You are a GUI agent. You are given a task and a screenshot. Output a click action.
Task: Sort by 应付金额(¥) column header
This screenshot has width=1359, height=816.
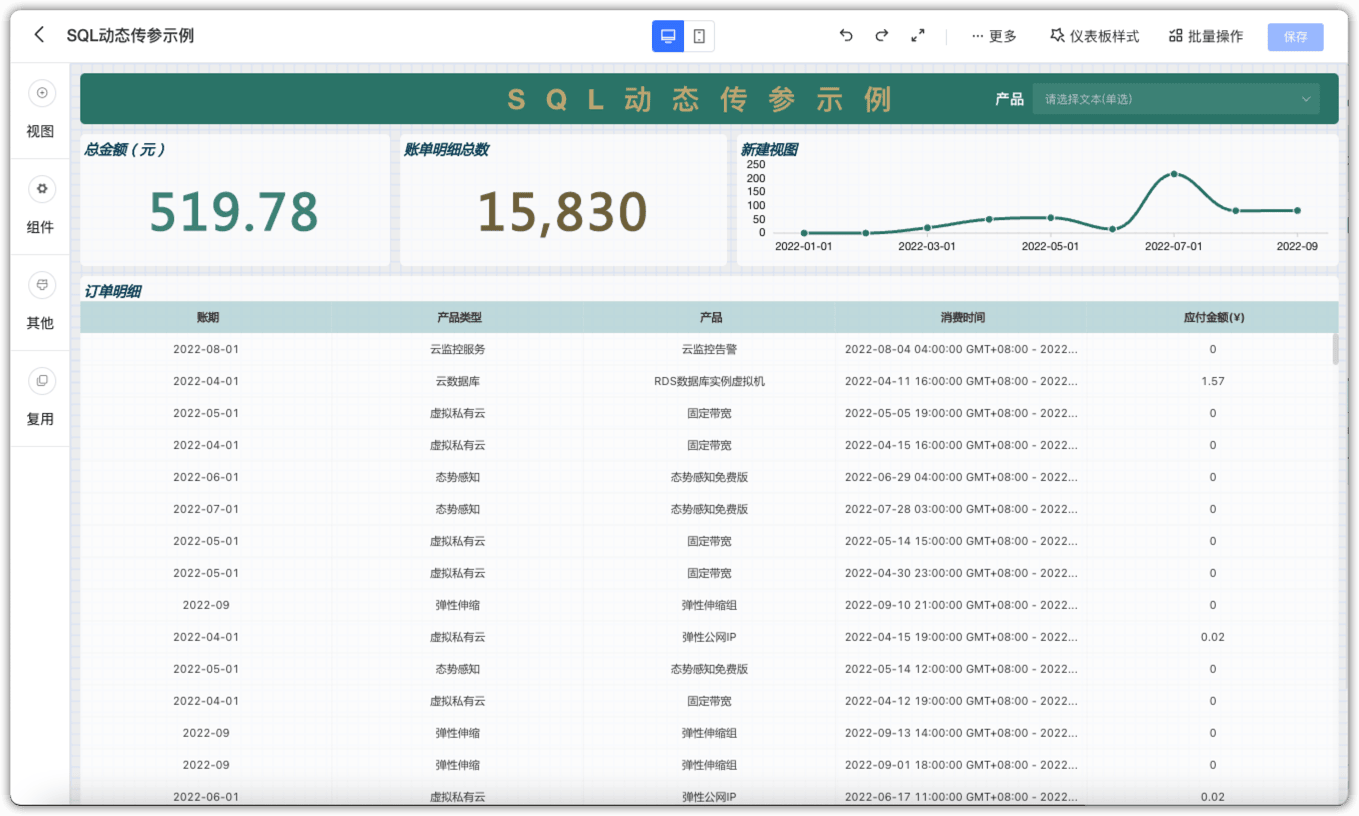coord(1213,317)
